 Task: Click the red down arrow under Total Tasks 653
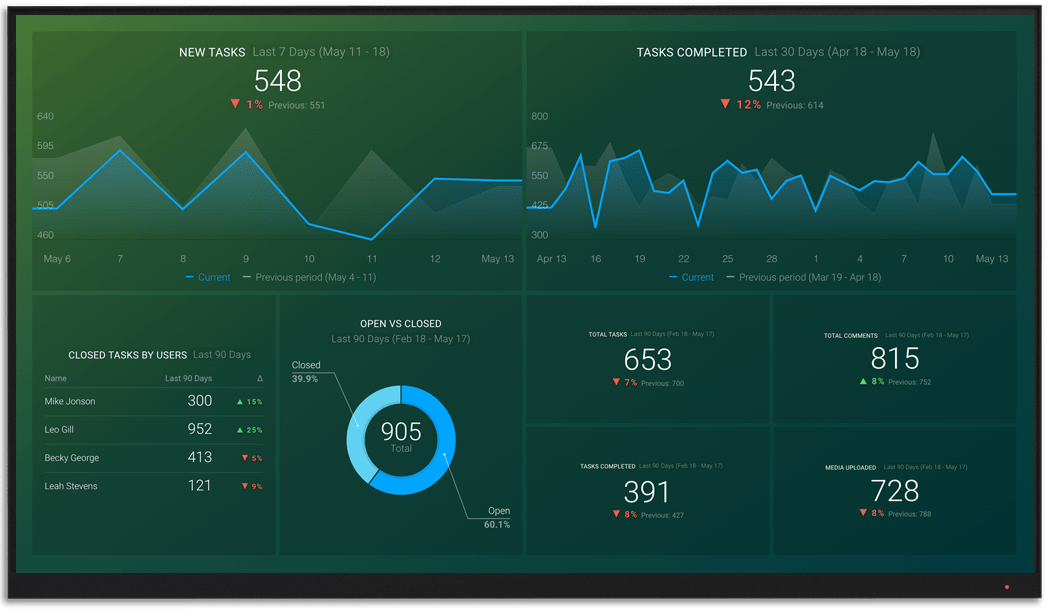[x=616, y=382]
